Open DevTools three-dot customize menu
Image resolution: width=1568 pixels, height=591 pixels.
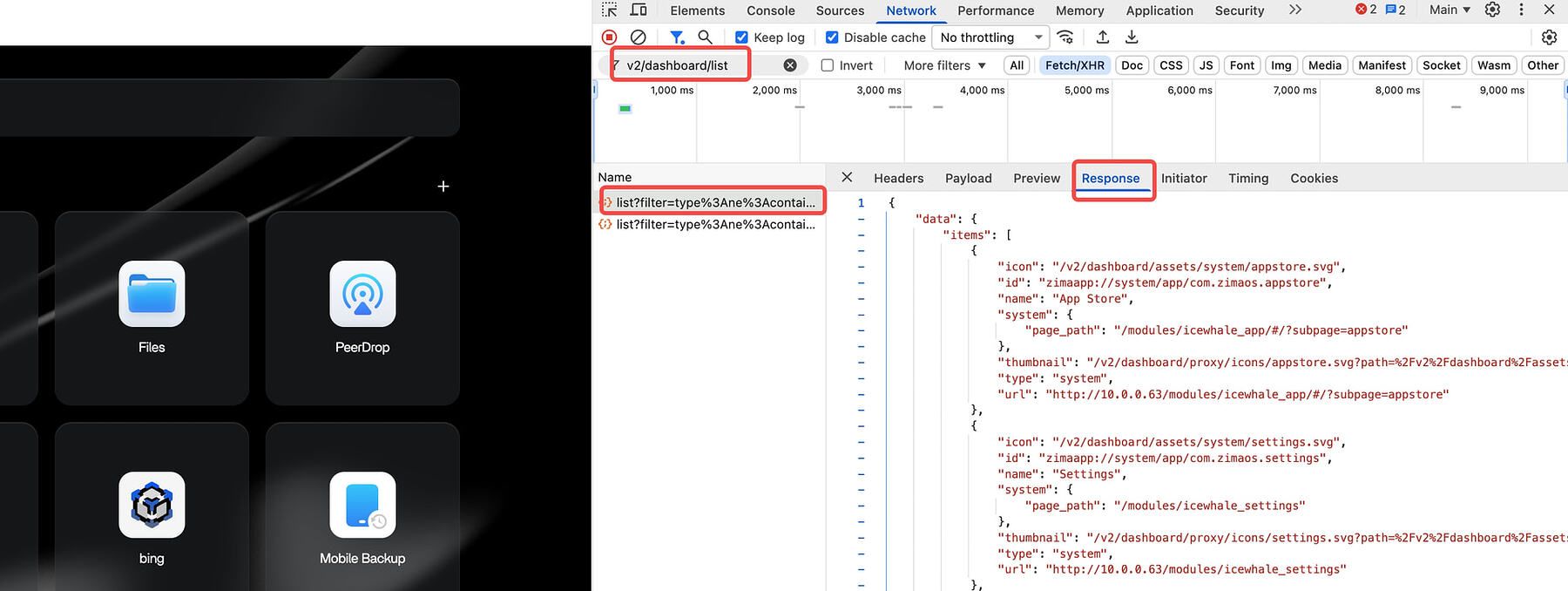pos(1521,10)
